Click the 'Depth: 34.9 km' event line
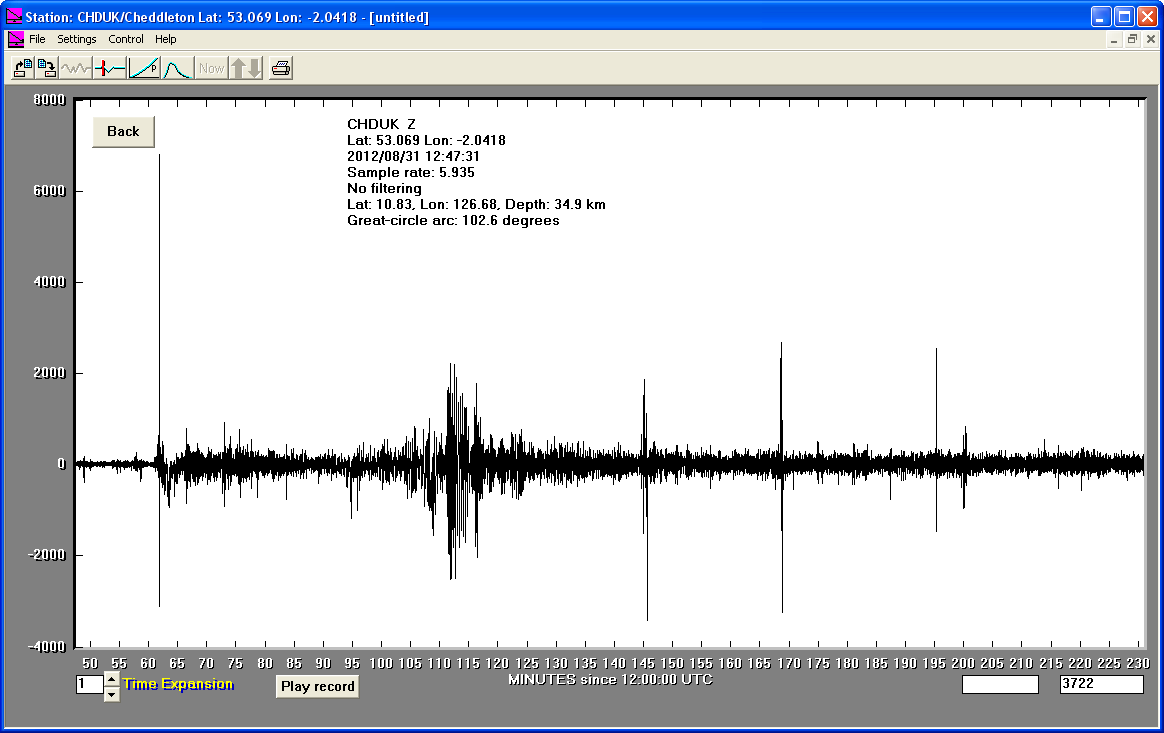This screenshot has height=733, width=1164. click(x=476, y=204)
